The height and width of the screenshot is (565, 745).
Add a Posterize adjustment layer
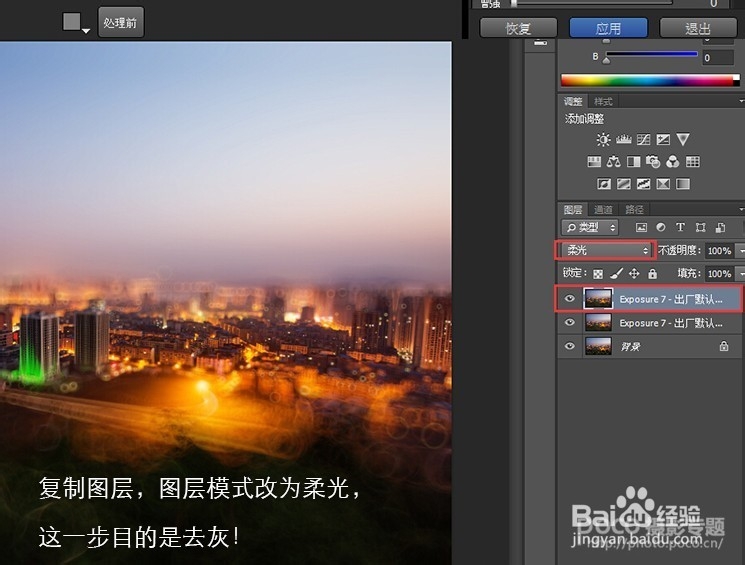[623, 184]
